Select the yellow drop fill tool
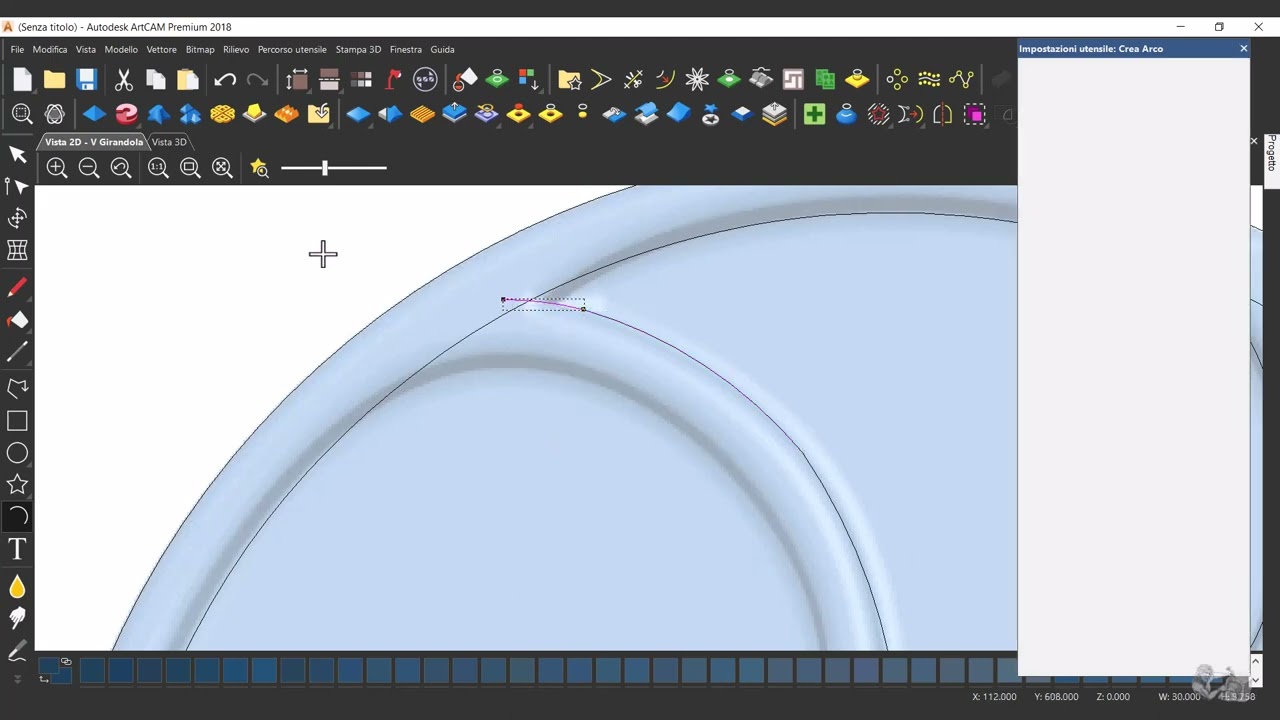This screenshot has height=720, width=1280. point(17,586)
